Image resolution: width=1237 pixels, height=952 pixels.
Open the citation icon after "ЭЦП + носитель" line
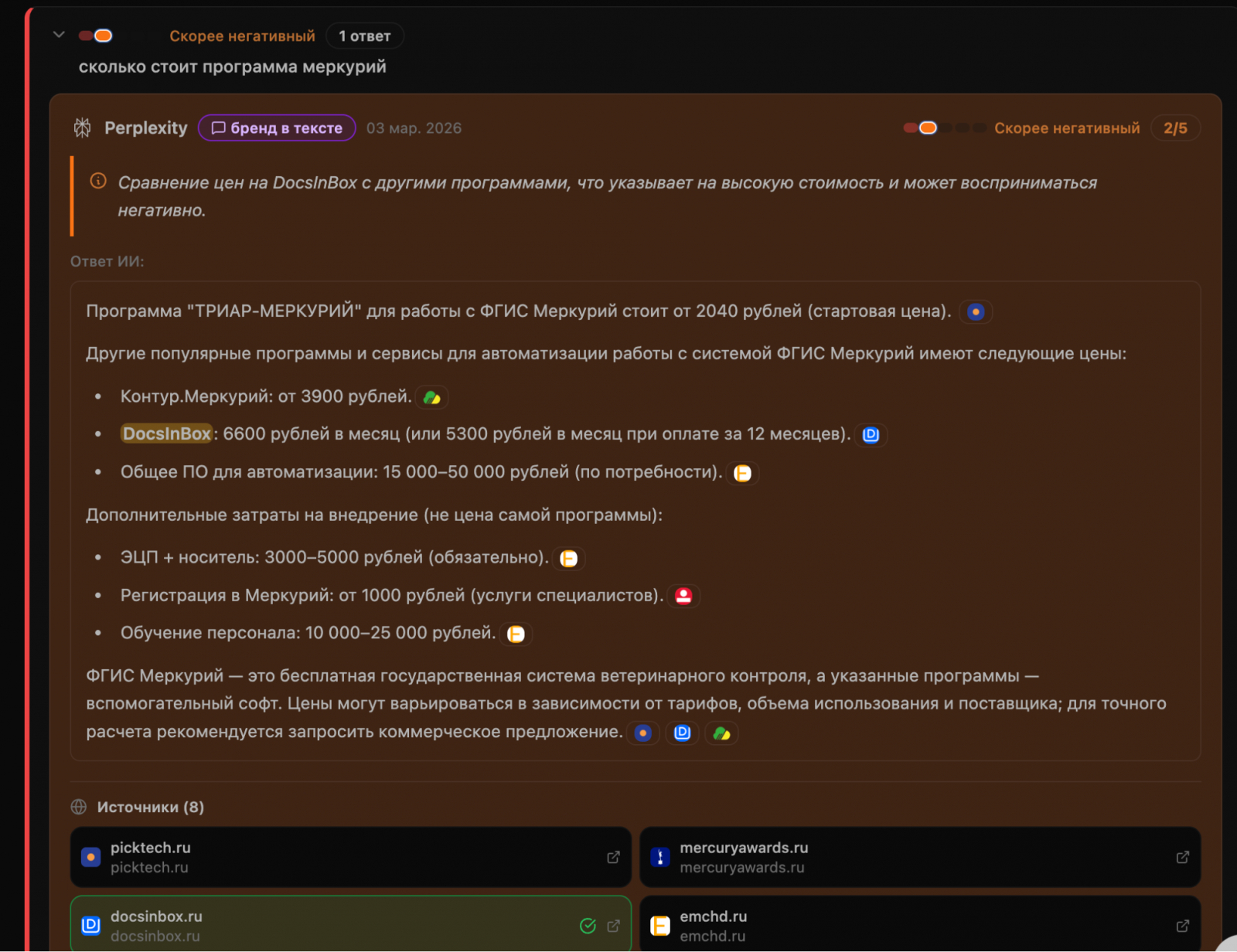point(568,559)
